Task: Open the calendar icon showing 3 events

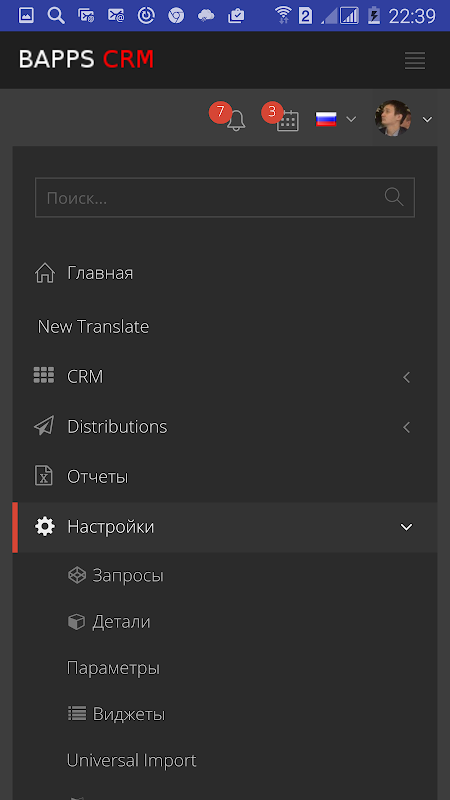Action: pyautogui.click(x=287, y=120)
